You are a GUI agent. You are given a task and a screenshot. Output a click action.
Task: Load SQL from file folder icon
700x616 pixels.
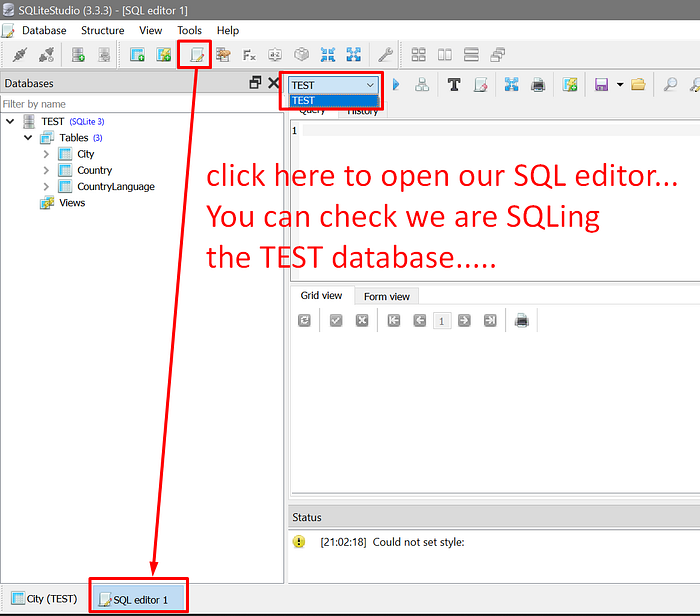(x=638, y=84)
